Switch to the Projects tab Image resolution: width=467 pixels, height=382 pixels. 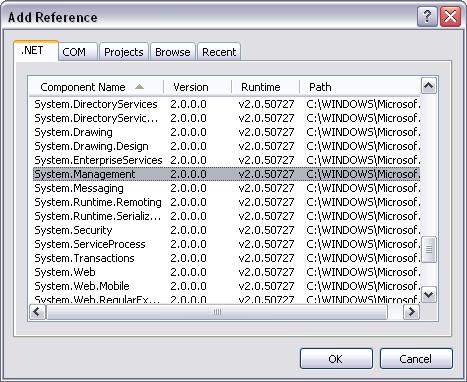pos(124,52)
